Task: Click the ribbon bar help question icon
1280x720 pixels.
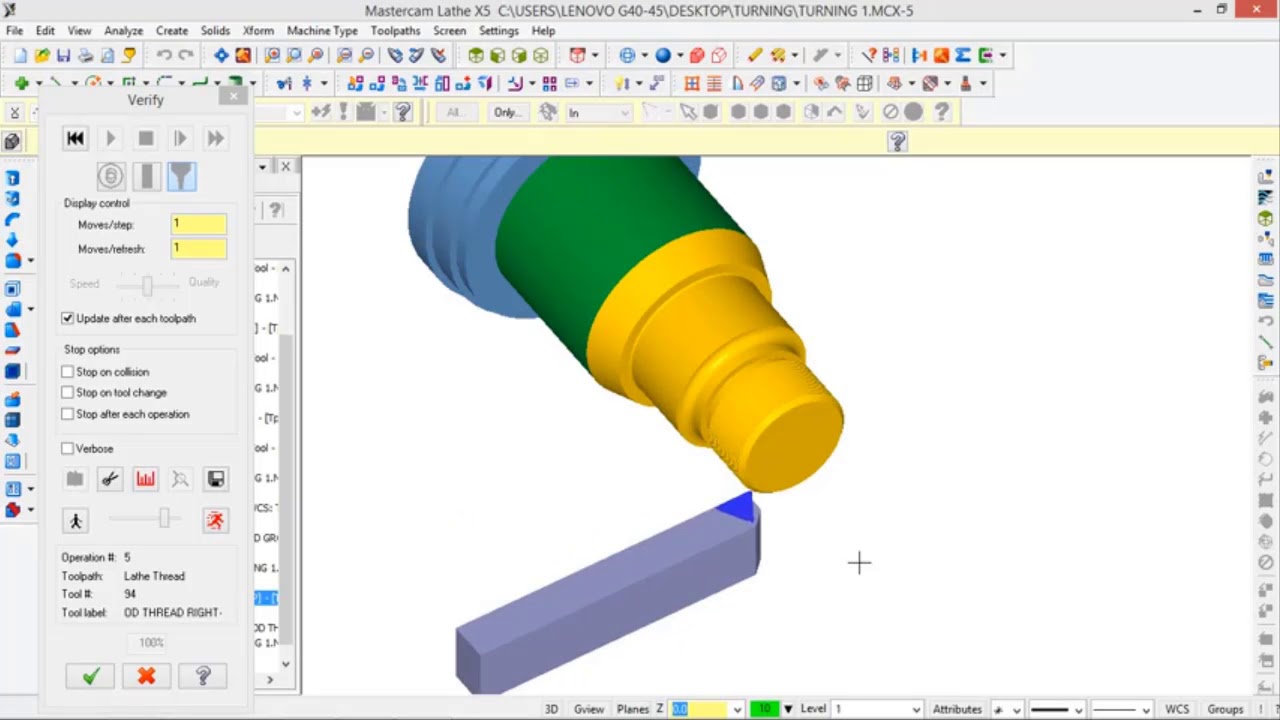Action: tap(898, 143)
